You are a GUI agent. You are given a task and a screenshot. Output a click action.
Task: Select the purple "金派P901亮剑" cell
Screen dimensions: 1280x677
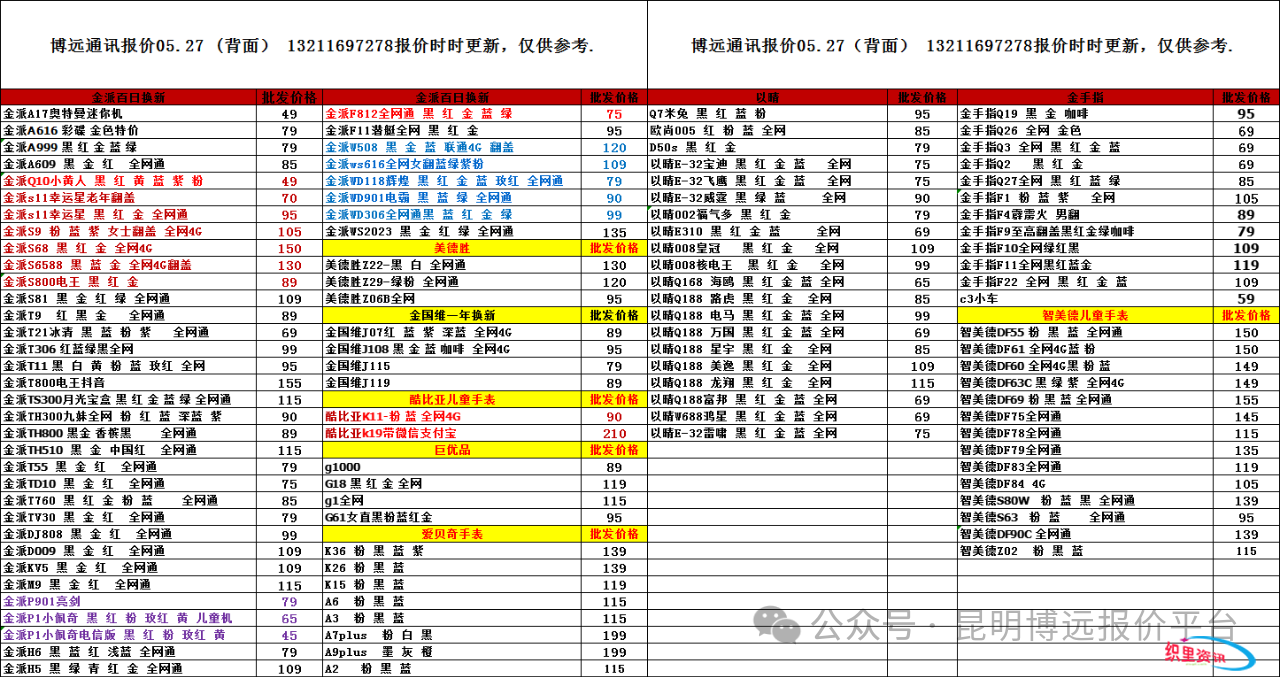tap(129, 601)
